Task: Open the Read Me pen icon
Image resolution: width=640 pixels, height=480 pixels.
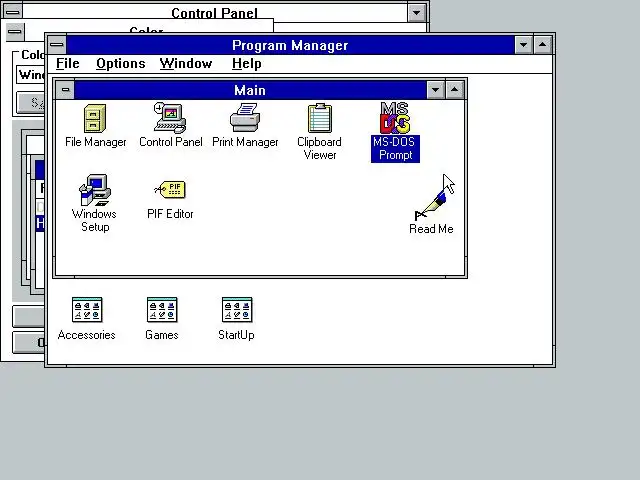Action: [x=431, y=205]
